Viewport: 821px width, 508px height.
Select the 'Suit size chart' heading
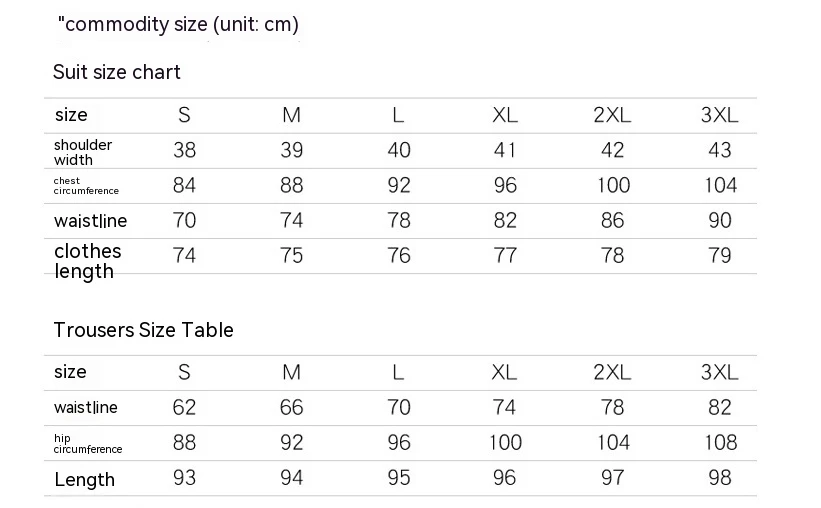click(x=117, y=72)
